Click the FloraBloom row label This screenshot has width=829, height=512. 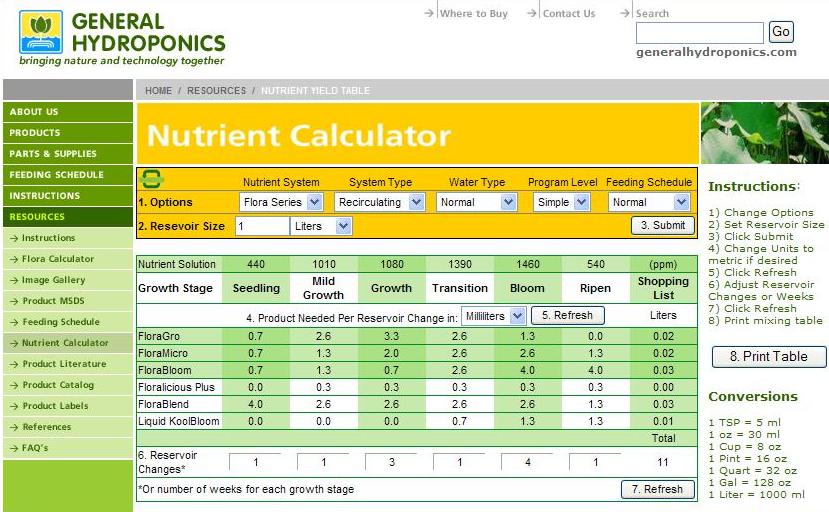[164, 370]
